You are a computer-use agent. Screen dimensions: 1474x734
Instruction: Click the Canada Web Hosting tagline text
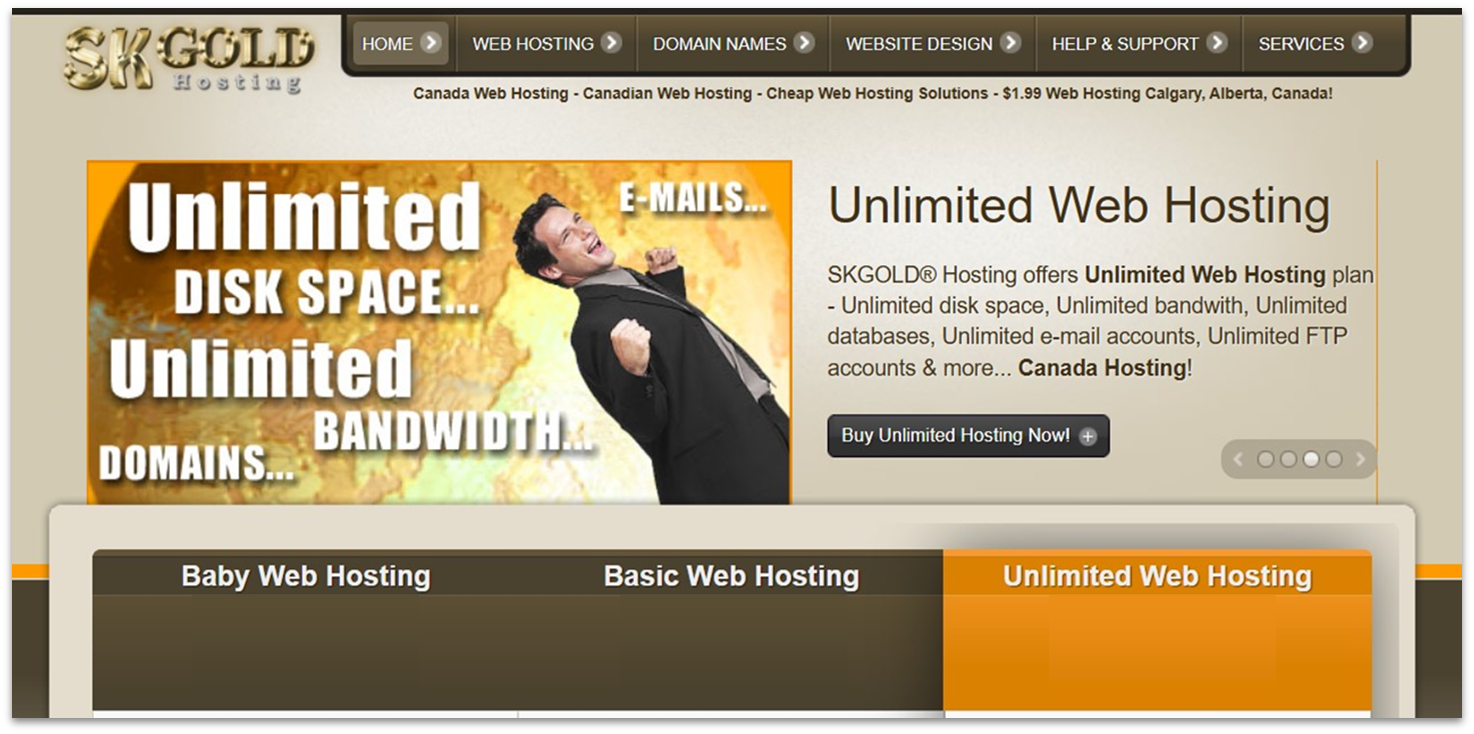click(x=872, y=93)
